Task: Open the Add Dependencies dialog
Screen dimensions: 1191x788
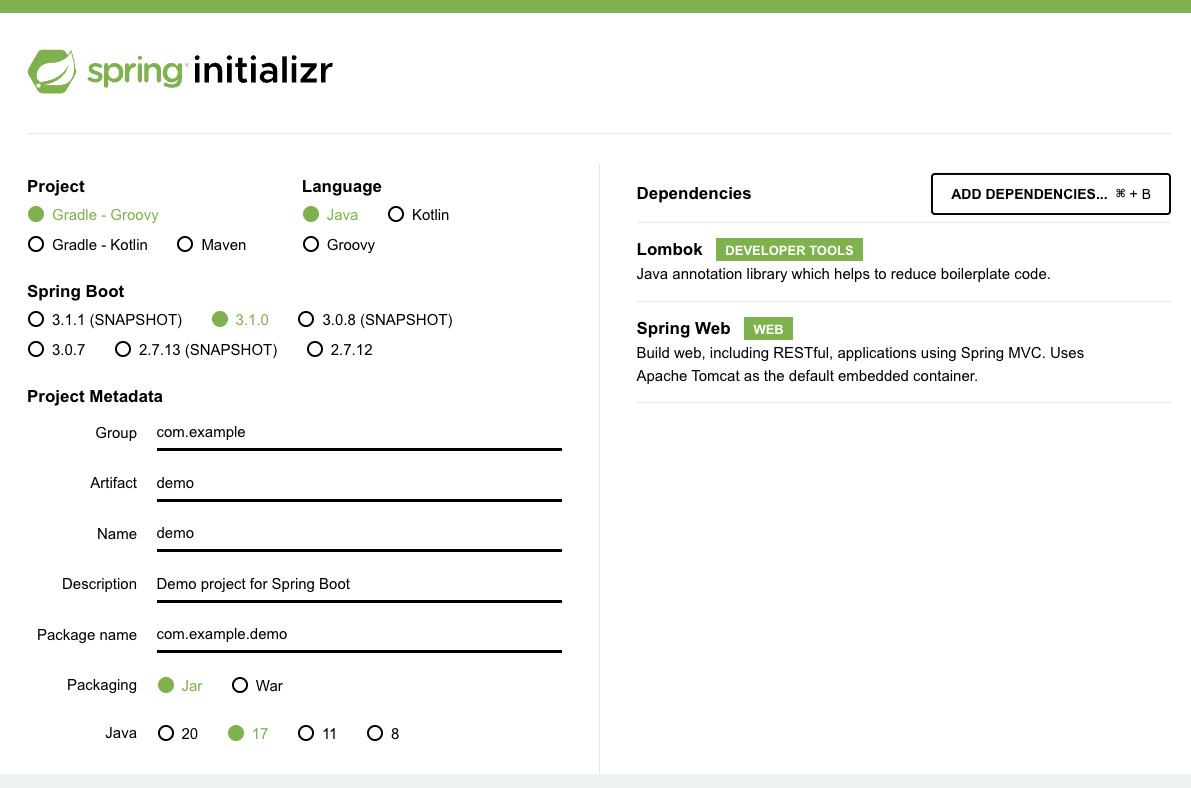Action: tap(1050, 194)
